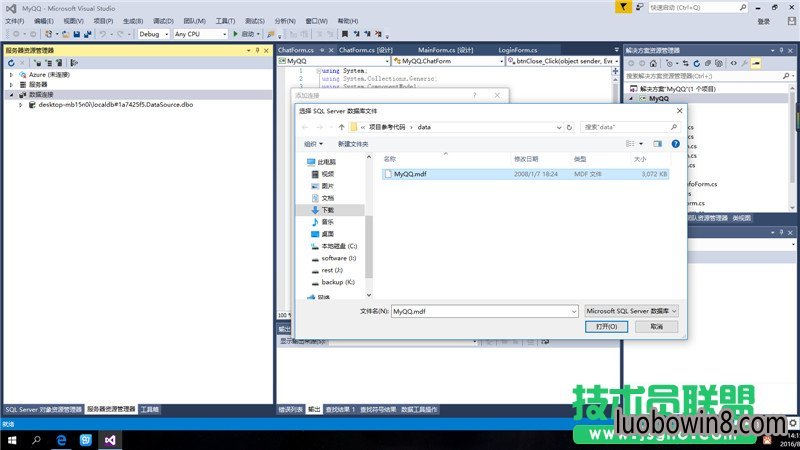Click 新建文件夹 in the file dialog
The width and height of the screenshot is (800, 450).
click(x=353, y=144)
